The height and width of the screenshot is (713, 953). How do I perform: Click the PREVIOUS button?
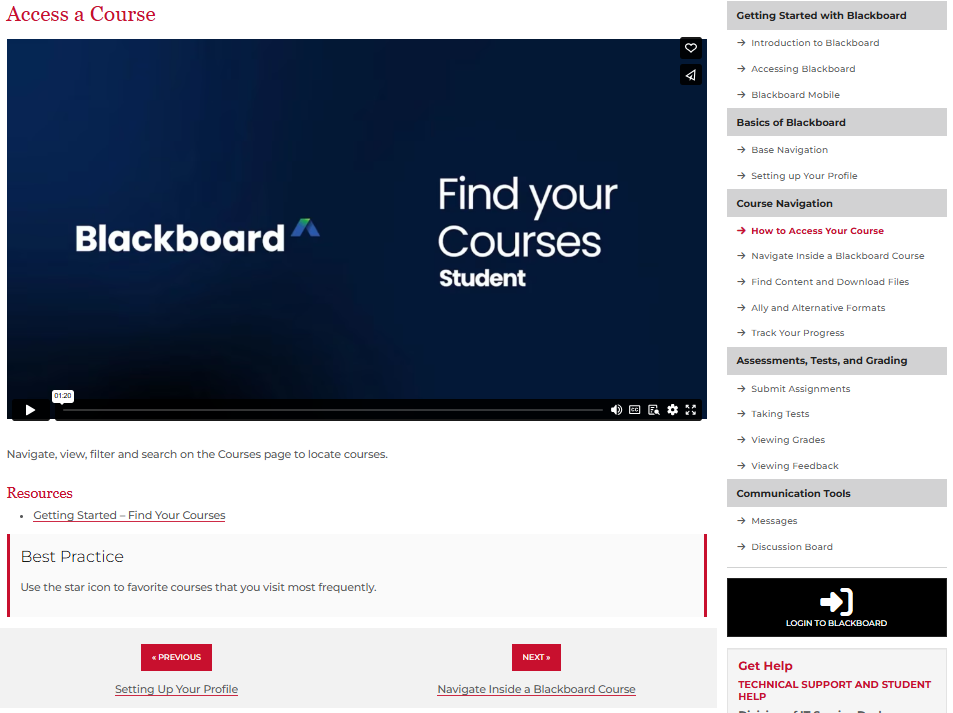pos(176,657)
